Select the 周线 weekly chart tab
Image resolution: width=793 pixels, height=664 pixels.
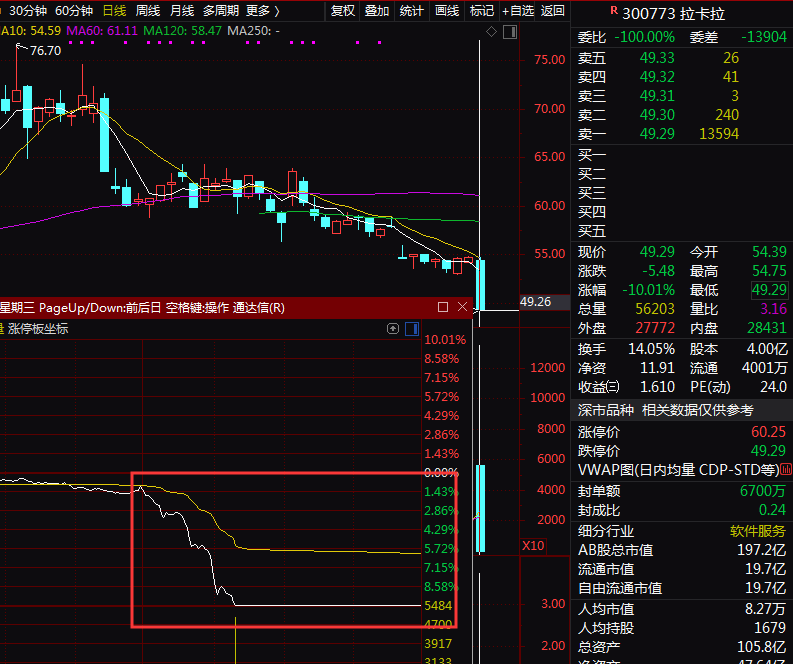click(147, 11)
